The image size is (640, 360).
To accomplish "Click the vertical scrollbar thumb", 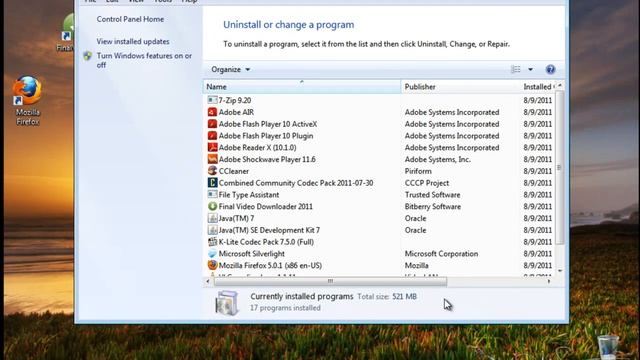I will point(560,167).
